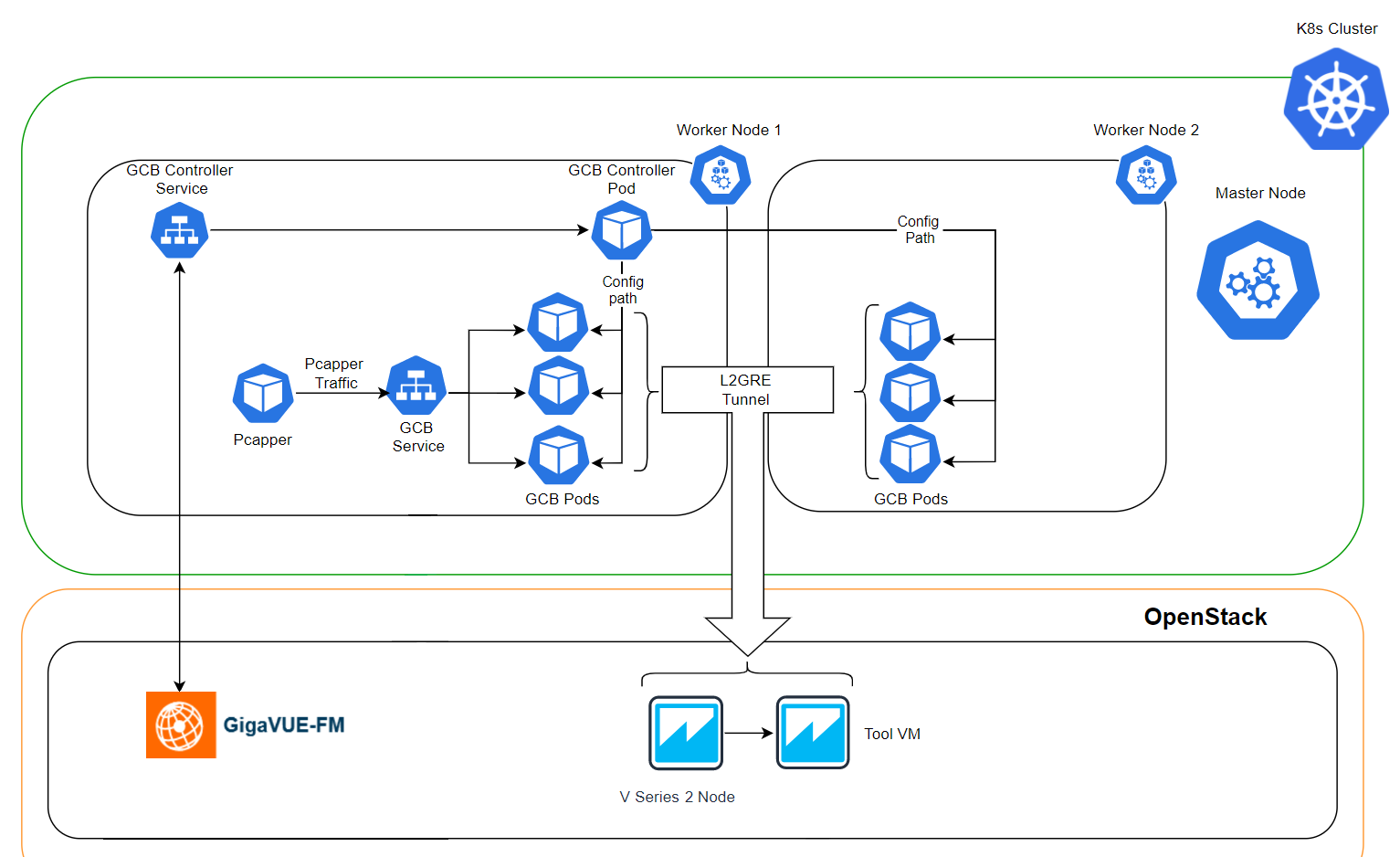Click the middle GCB pod in Worker Node 2
The image size is (1400, 857).
point(911,393)
